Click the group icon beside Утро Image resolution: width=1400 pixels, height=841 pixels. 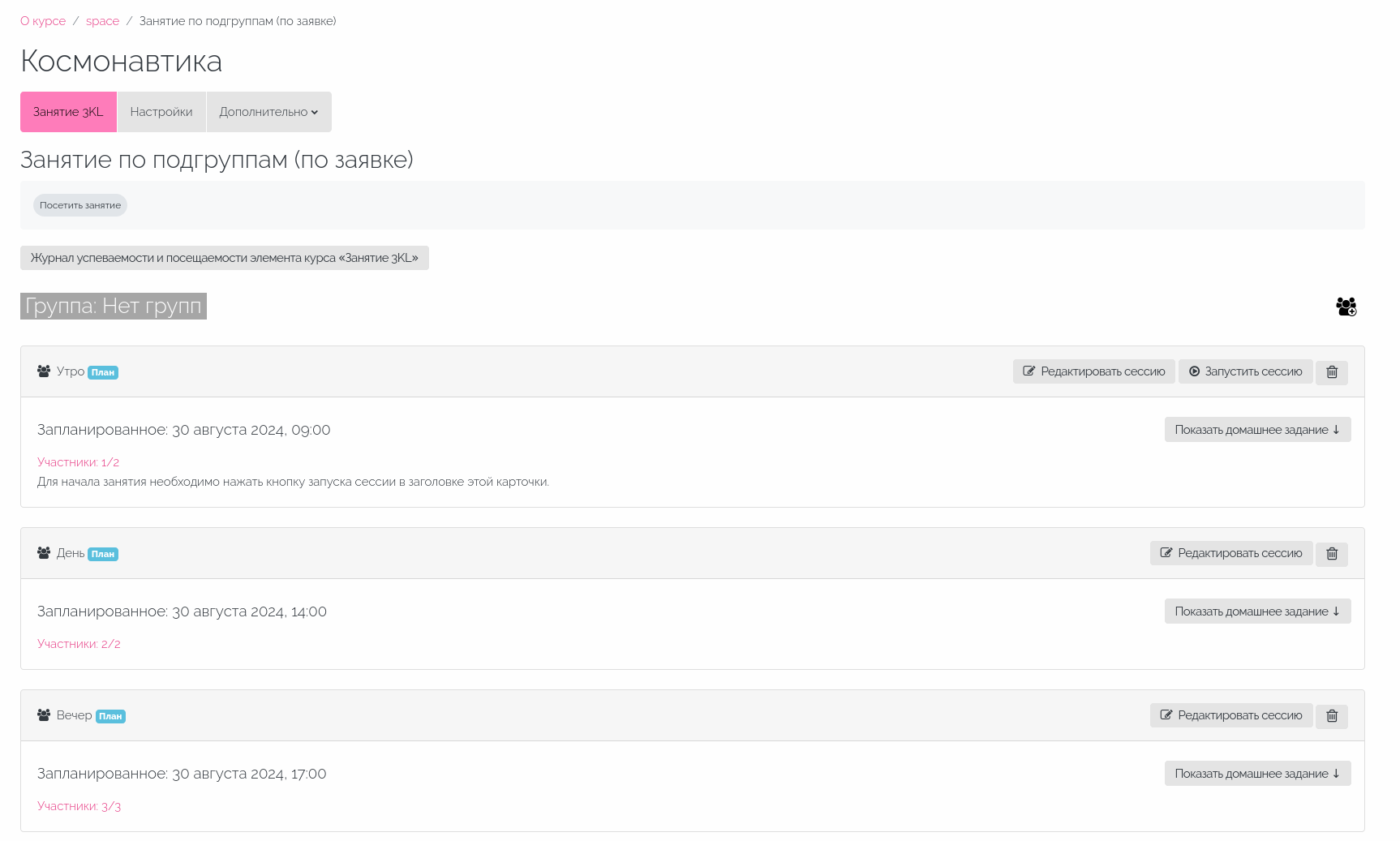tap(44, 371)
